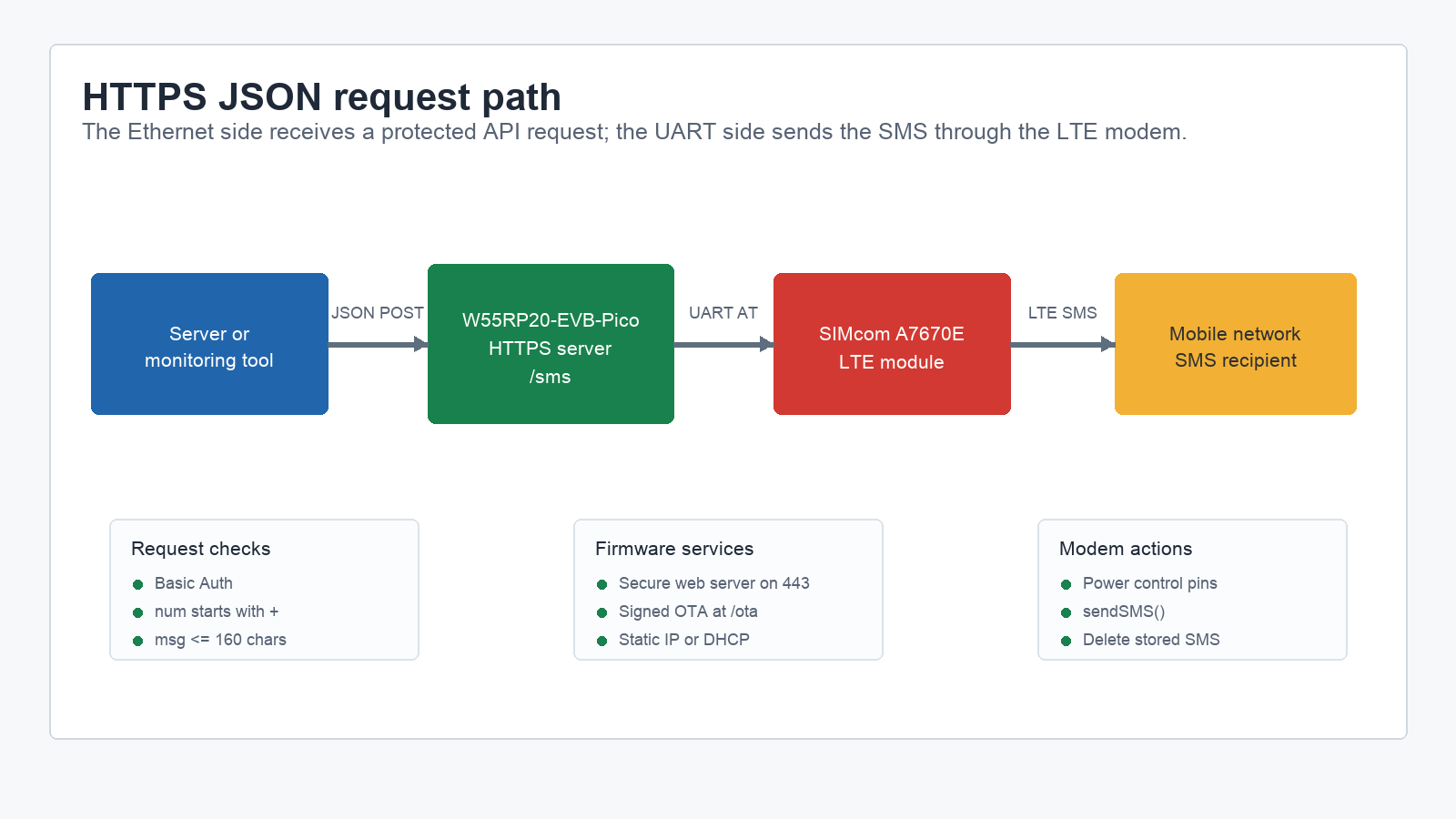
Task: Click the subtitle about the Ethernet side
Action: 634,132
